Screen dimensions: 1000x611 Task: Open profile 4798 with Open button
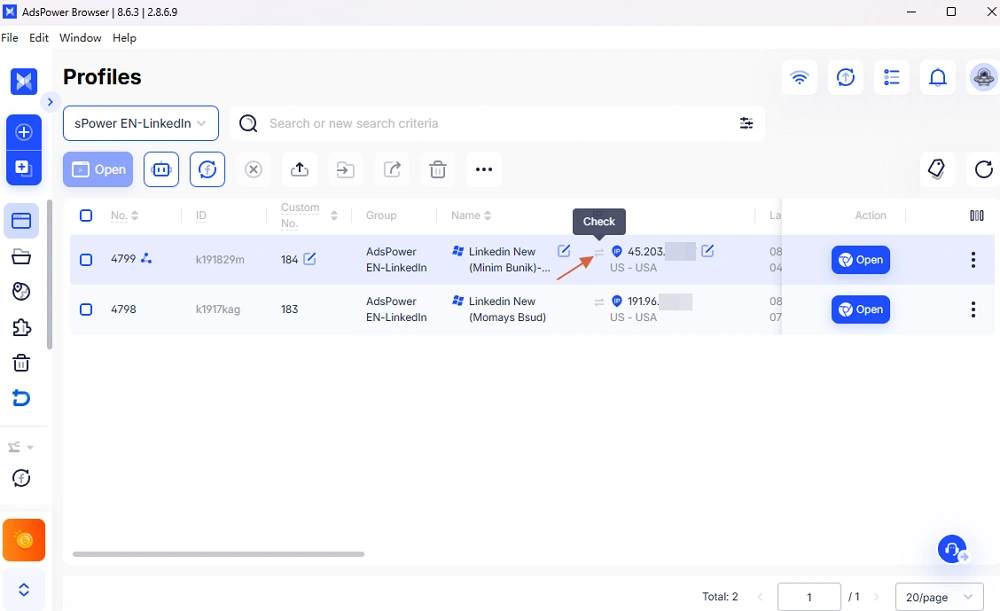pyautogui.click(x=860, y=309)
